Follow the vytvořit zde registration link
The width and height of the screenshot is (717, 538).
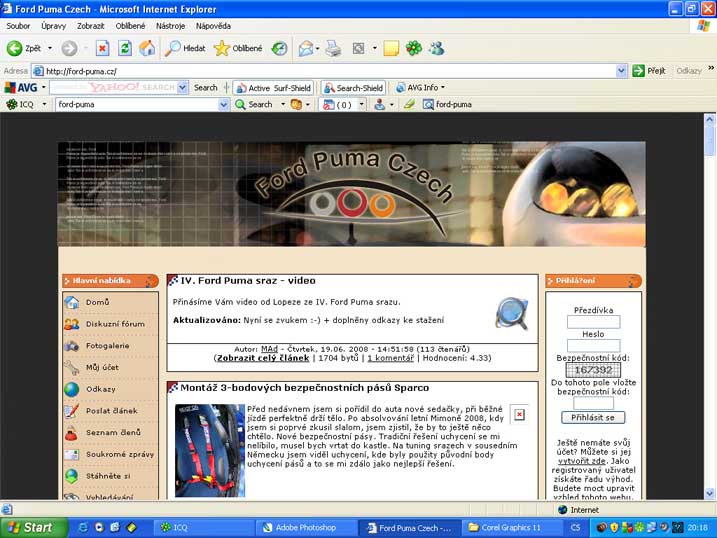pyautogui.click(x=581, y=461)
